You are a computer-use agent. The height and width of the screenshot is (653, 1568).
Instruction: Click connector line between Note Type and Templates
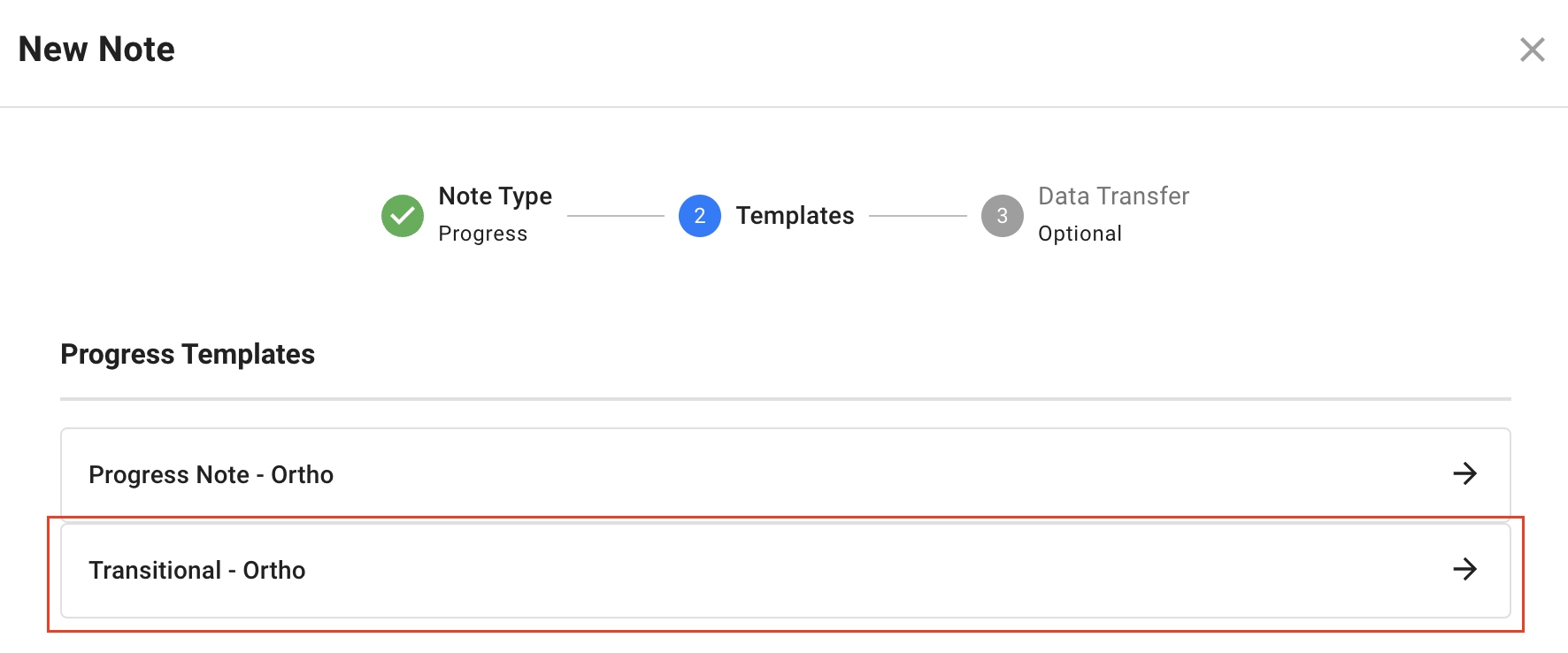(616, 216)
